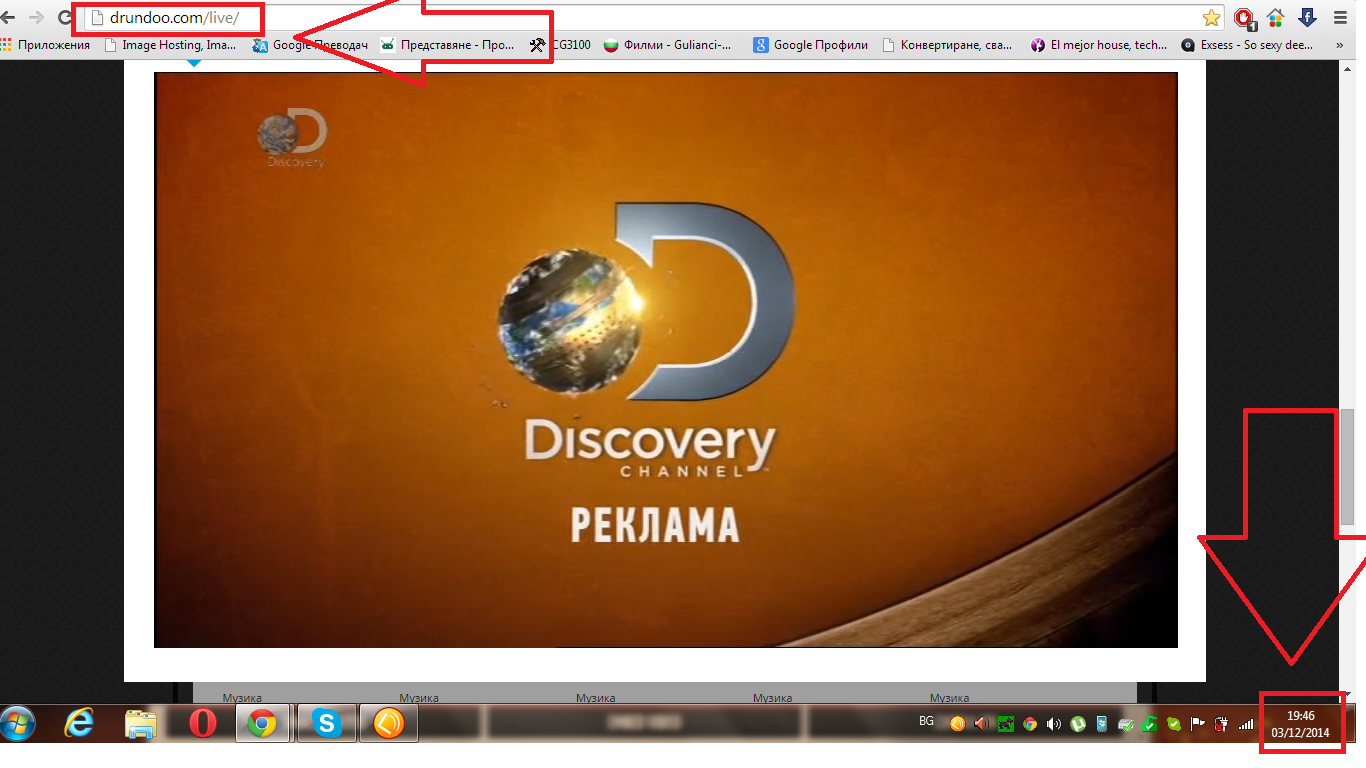Viewport: 1366px width, 768px height.
Task: Click the orange AIMP tray icon
Action: coord(957,724)
